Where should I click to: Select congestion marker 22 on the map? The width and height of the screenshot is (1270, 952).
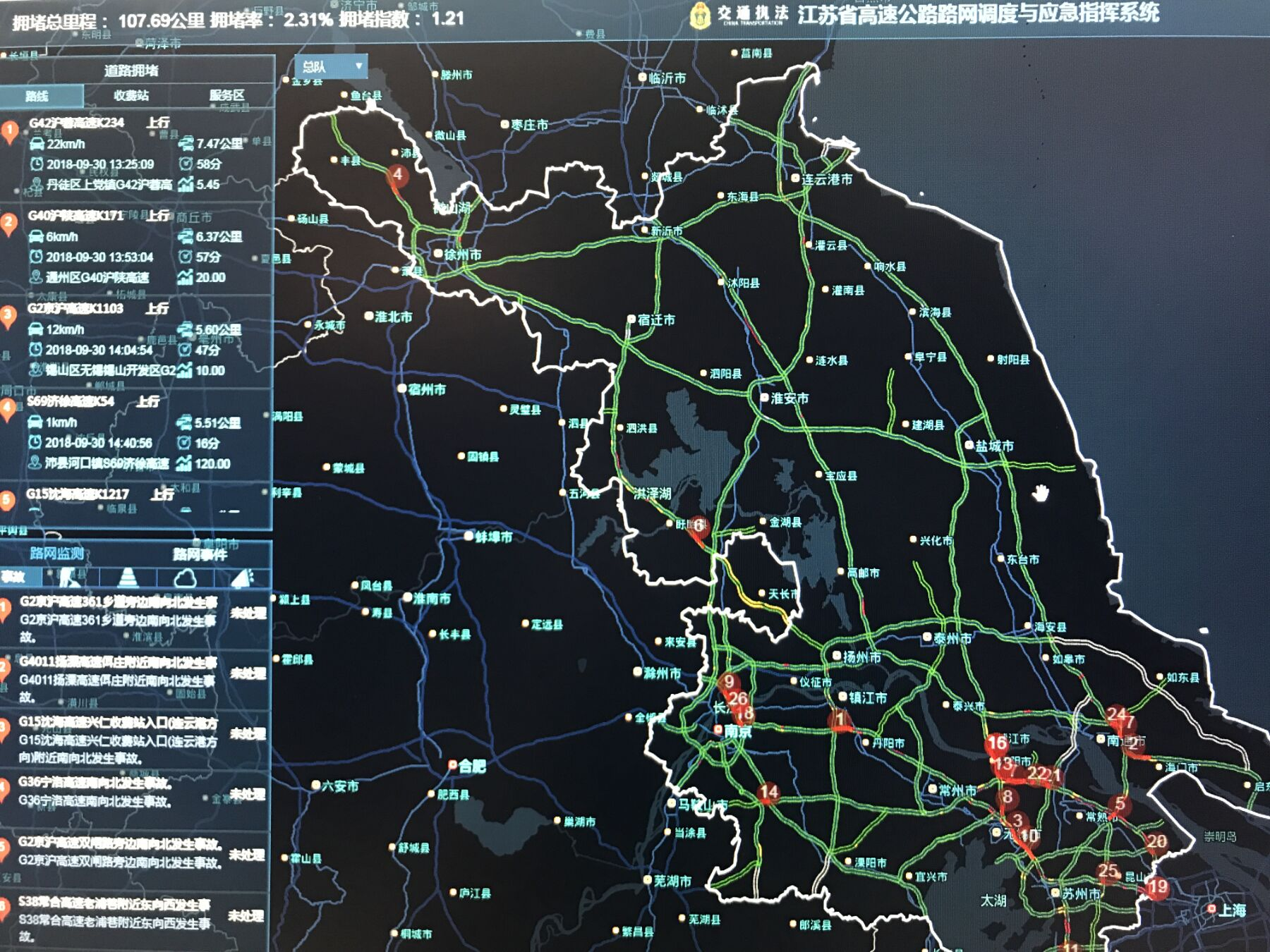click(1037, 773)
